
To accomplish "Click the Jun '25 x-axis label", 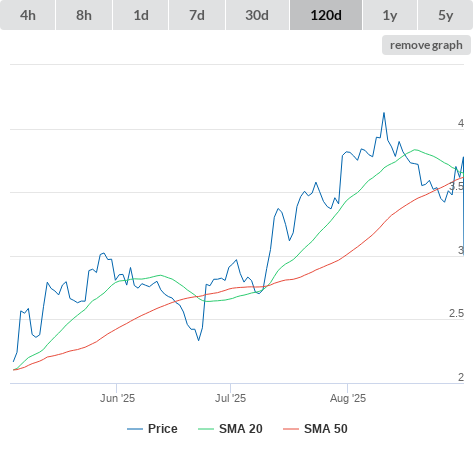I will 117,398.
